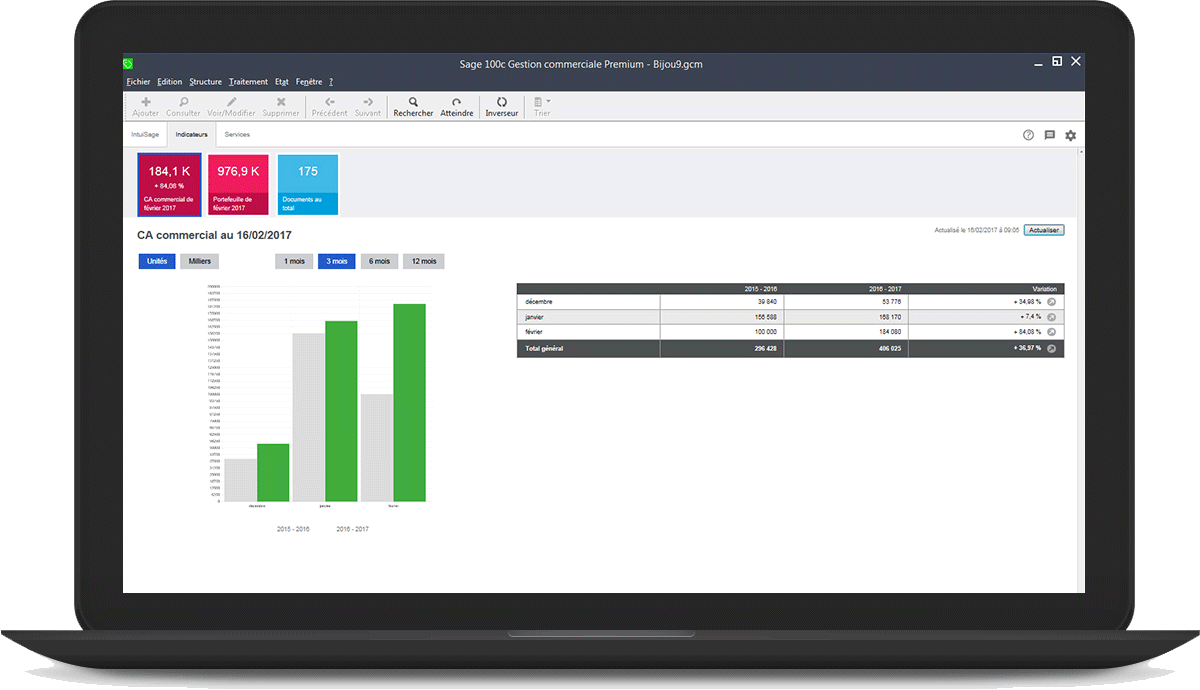The image size is (1200, 690).
Task: Switch to the IntuiSage tab
Action: click(x=145, y=134)
